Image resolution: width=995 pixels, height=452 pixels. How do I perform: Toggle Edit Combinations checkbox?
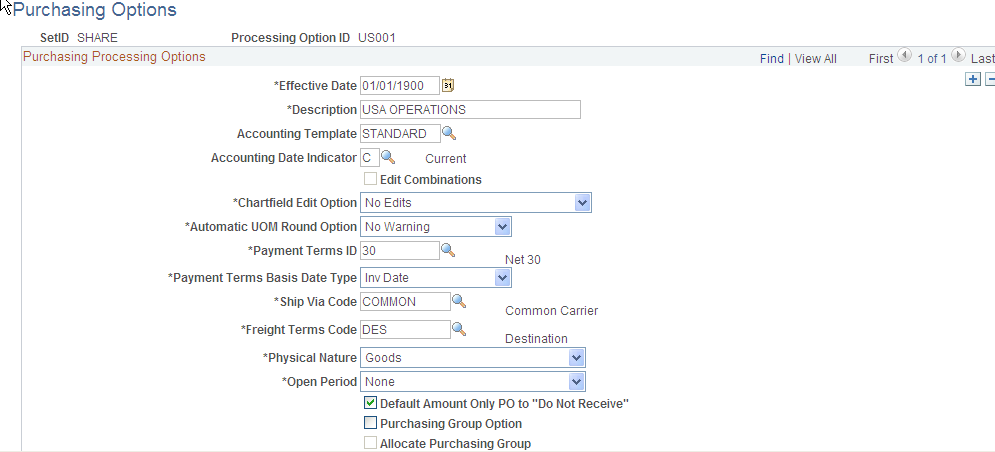point(370,179)
